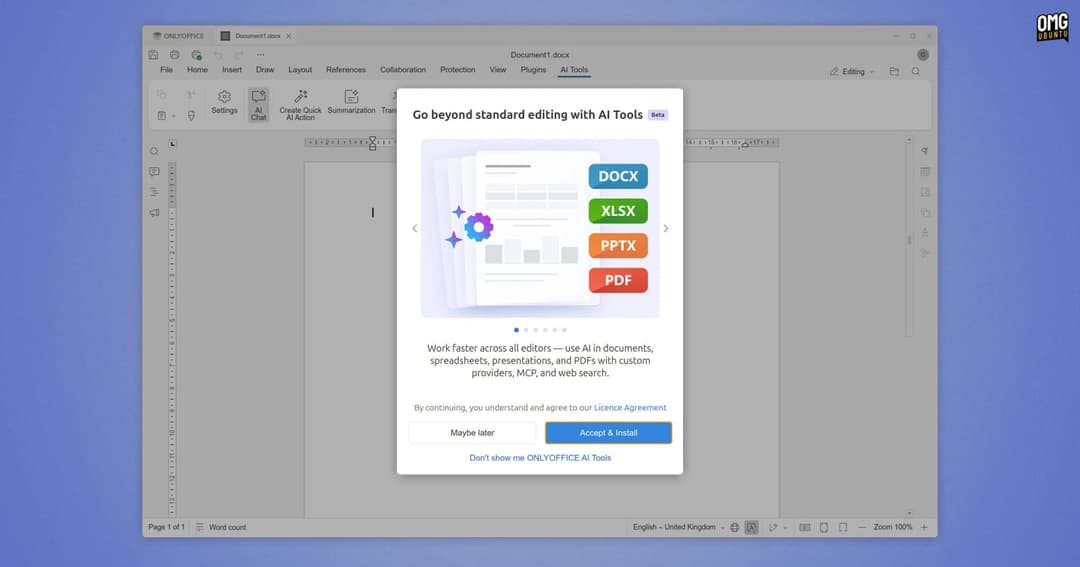Switch to the Layout tab
1080x567 pixels.
click(300, 70)
